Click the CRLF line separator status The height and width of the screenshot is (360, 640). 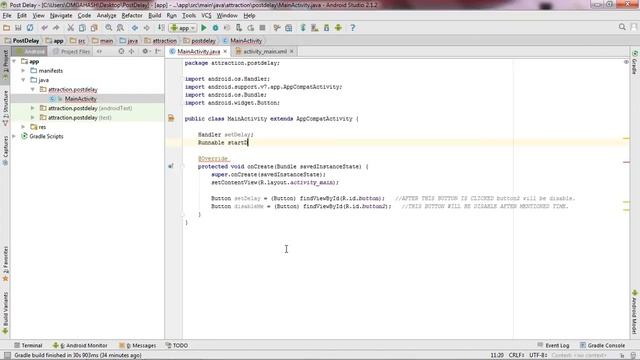click(516, 355)
